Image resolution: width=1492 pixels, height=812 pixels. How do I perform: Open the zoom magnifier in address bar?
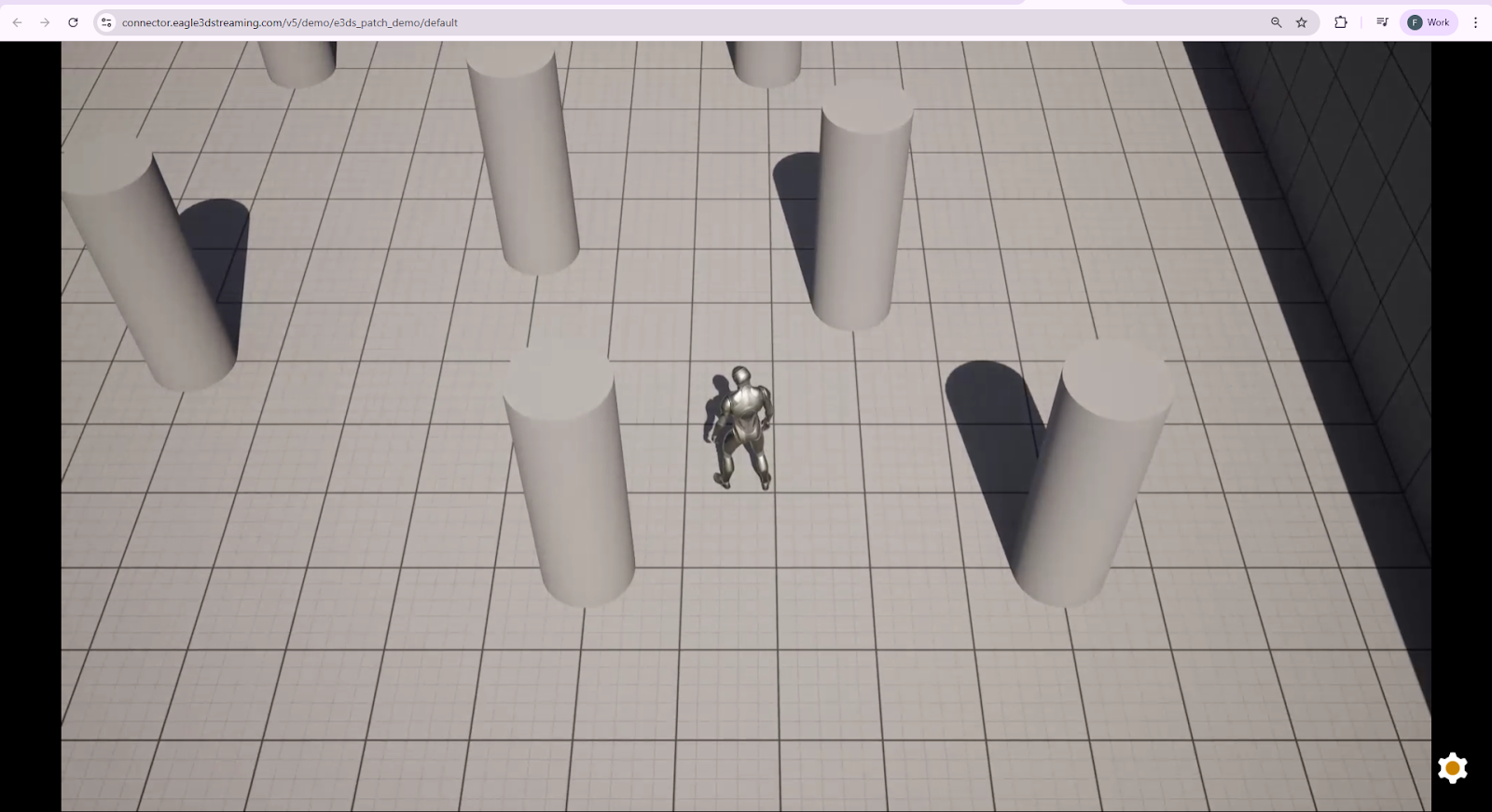coord(1276,22)
